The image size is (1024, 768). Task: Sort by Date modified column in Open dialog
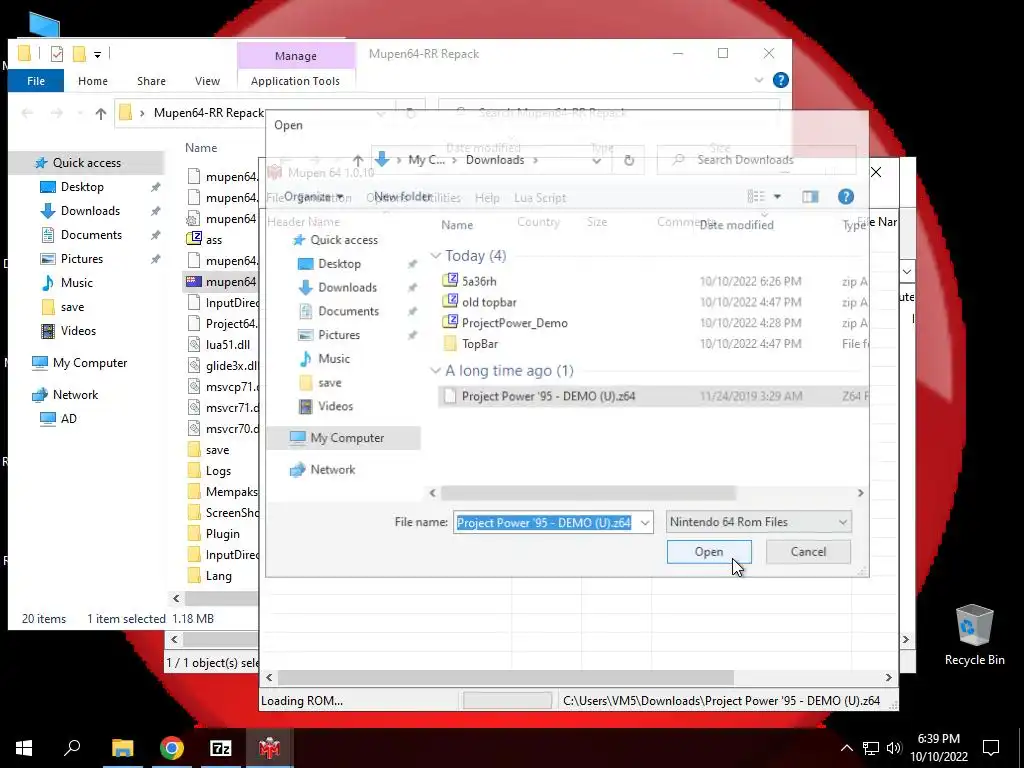(x=737, y=225)
